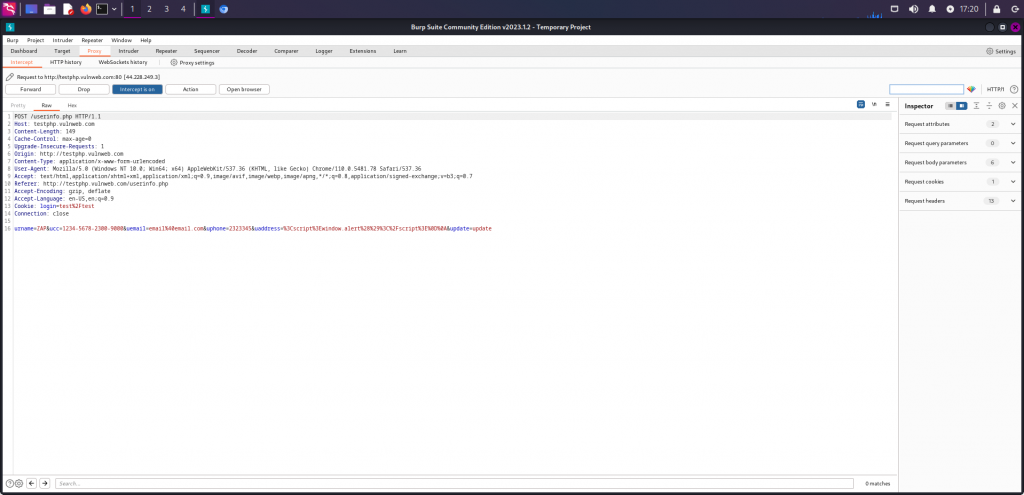Click into the bottom Search field
The height and width of the screenshot is (495, 1024).
point(454,483)
